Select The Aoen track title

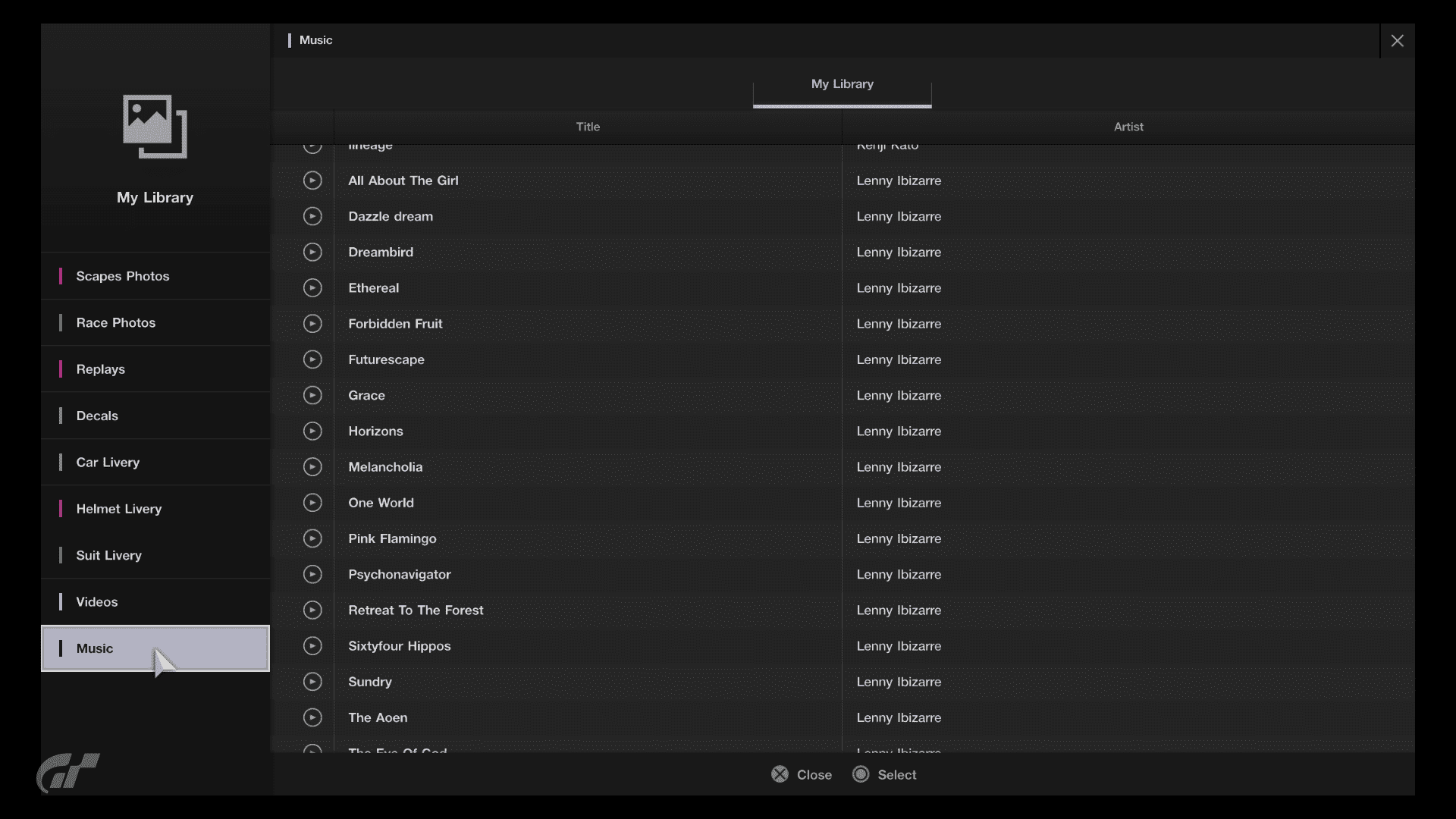[378, 717]
